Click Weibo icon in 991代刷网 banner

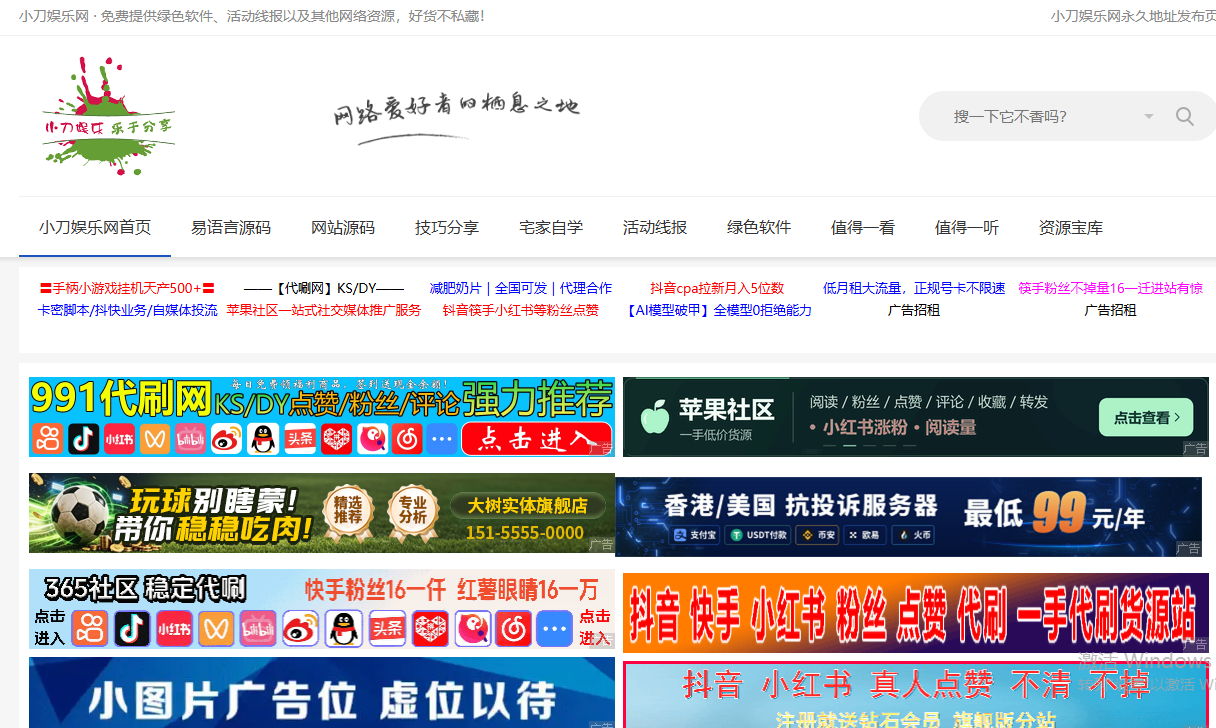[x=226, y=438]
